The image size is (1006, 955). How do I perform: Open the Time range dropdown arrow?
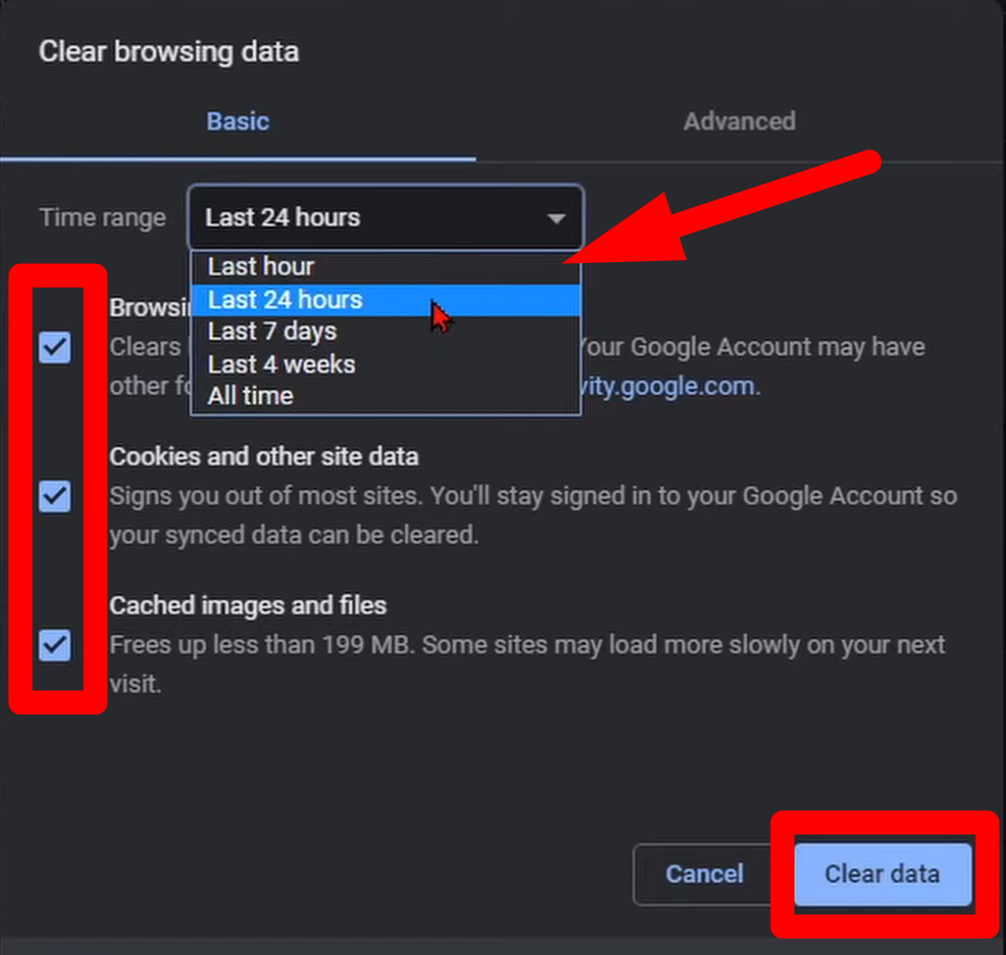tap(557, 218)
